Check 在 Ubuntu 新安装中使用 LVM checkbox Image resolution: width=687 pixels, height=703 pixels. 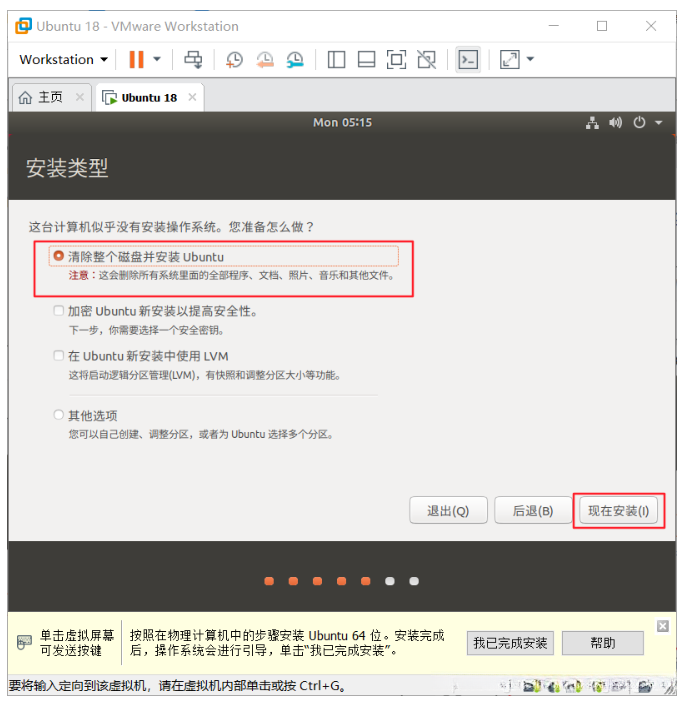(58, 356)
